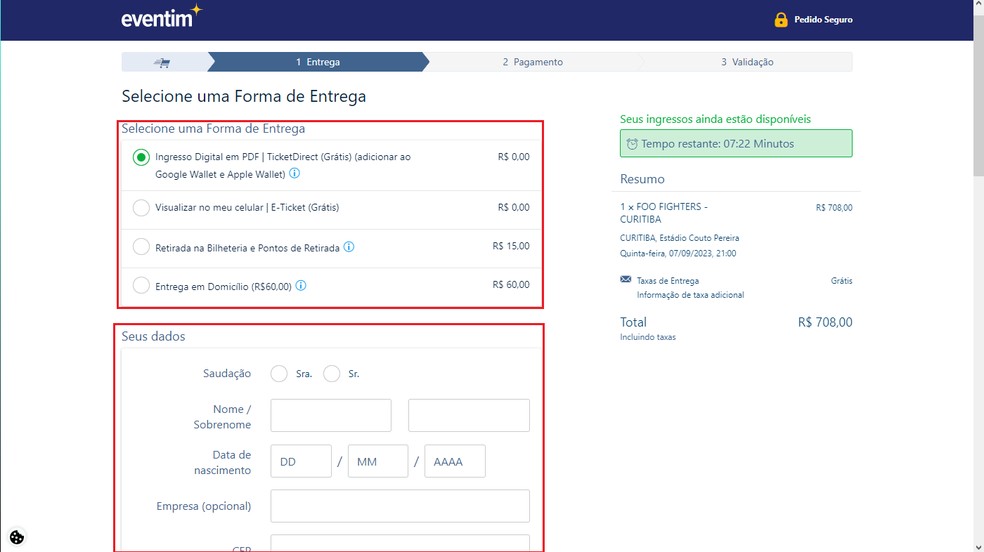Click 'Quinta-feira, 07/09/2023, 21:00' date text
This screenshot has width=984, height=552.
[x=678, y=253]
